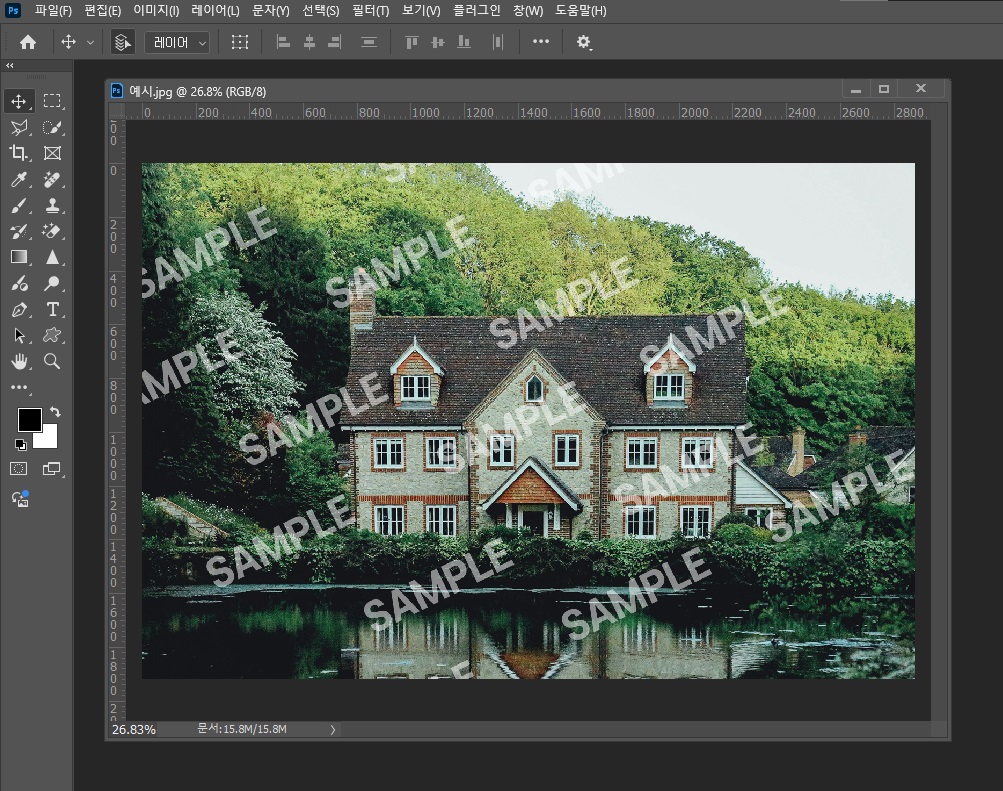Click the vertical distribute icon after the align-bottom icon

498,42
